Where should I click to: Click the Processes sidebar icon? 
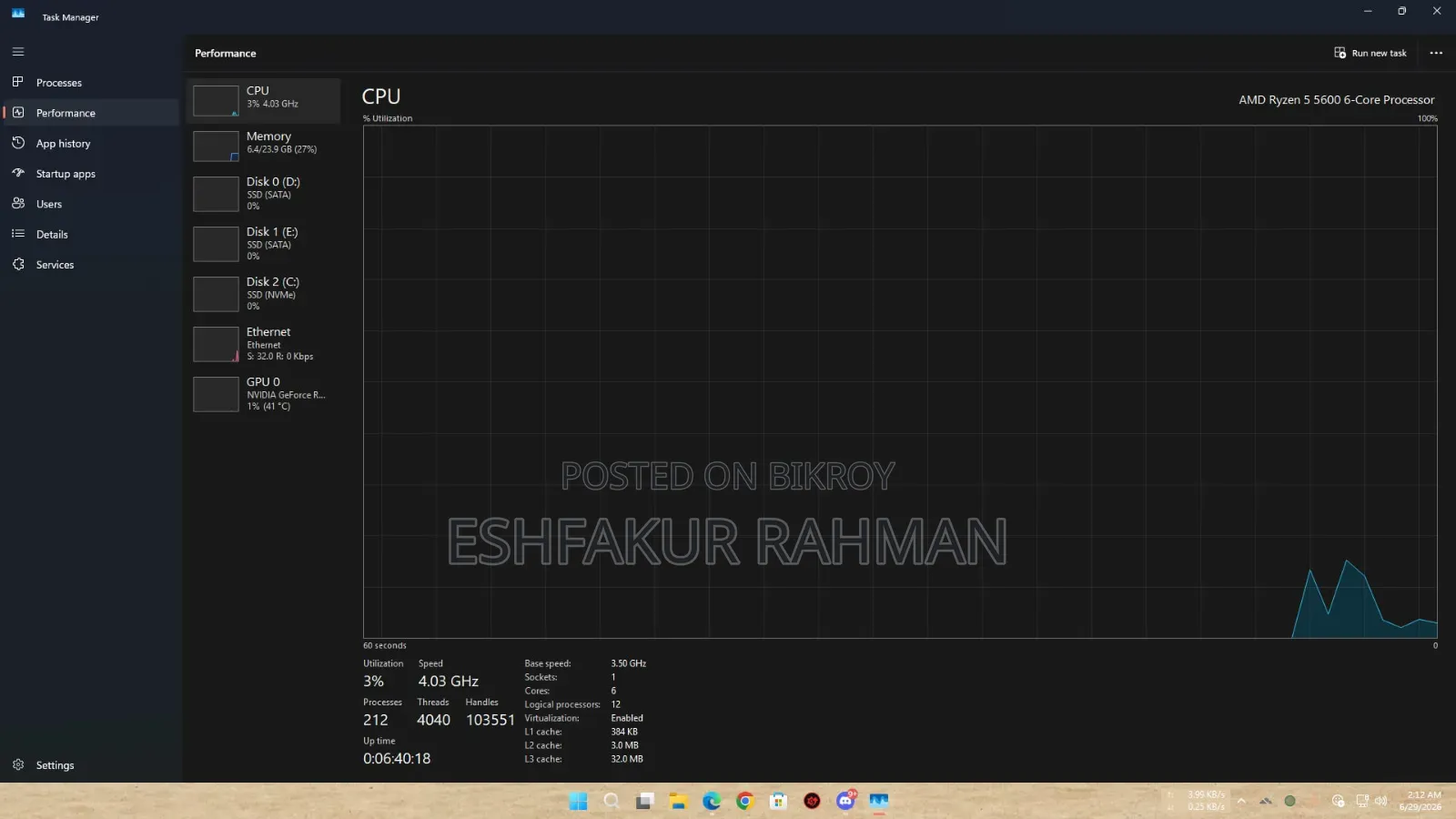18,82
